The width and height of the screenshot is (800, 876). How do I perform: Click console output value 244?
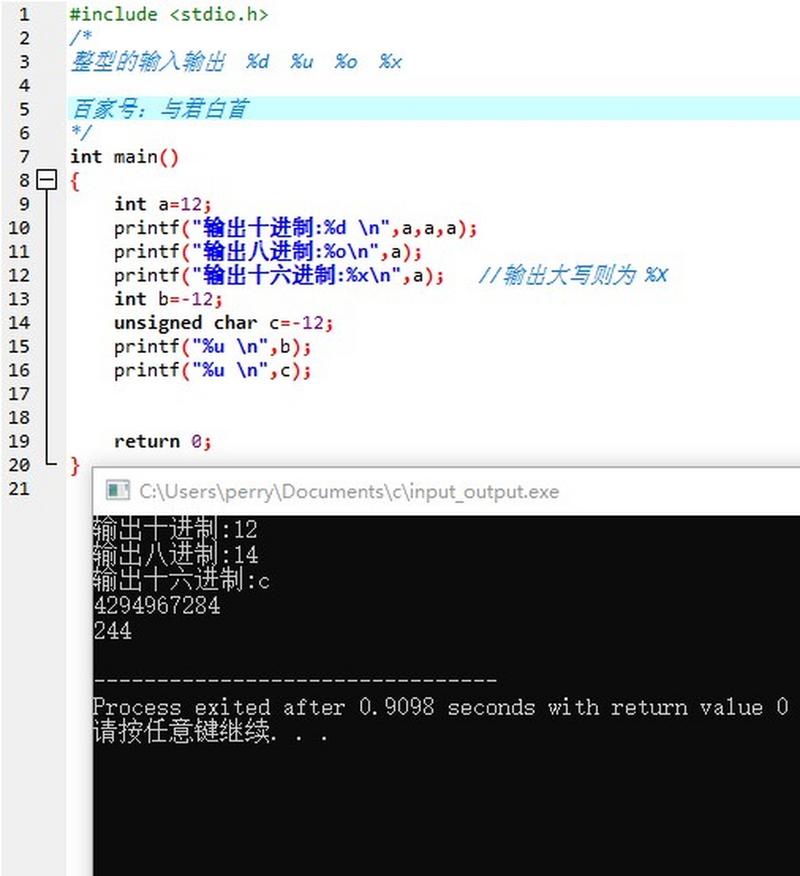(x=113, y=631)
